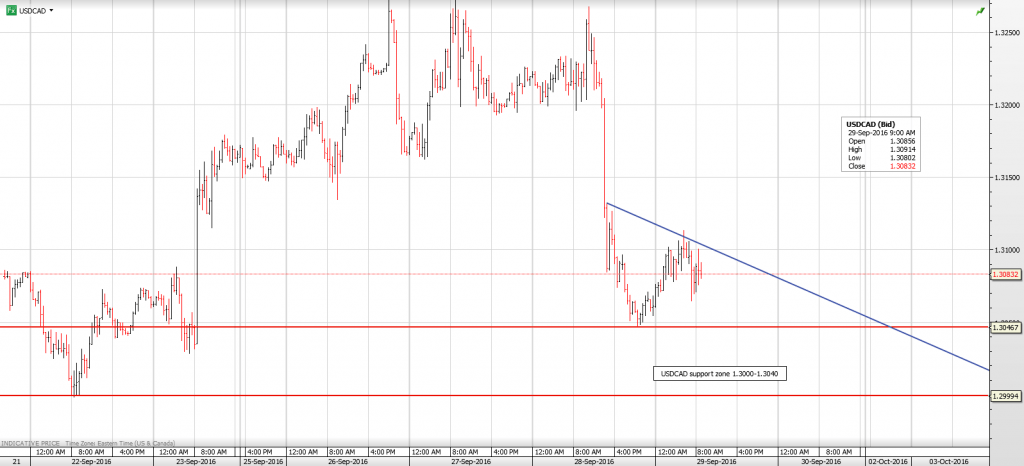This screenshot has width=1024, height=466.
Task: Click the current price tag 1.30832 on axis
Action: pos(1005,273)
